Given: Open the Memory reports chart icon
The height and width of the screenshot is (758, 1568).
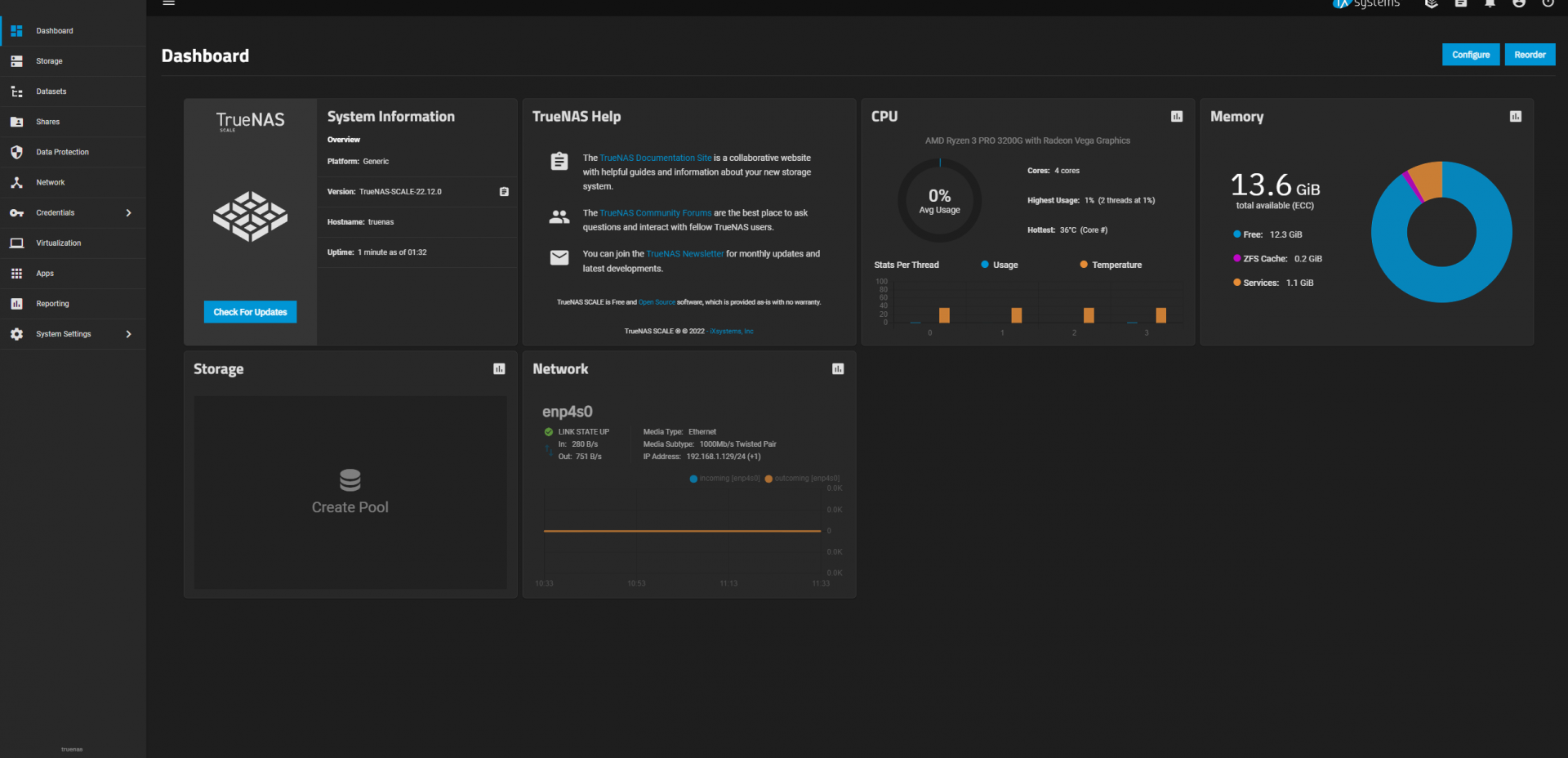Looking at the screenshot, I should (1516, 117).
